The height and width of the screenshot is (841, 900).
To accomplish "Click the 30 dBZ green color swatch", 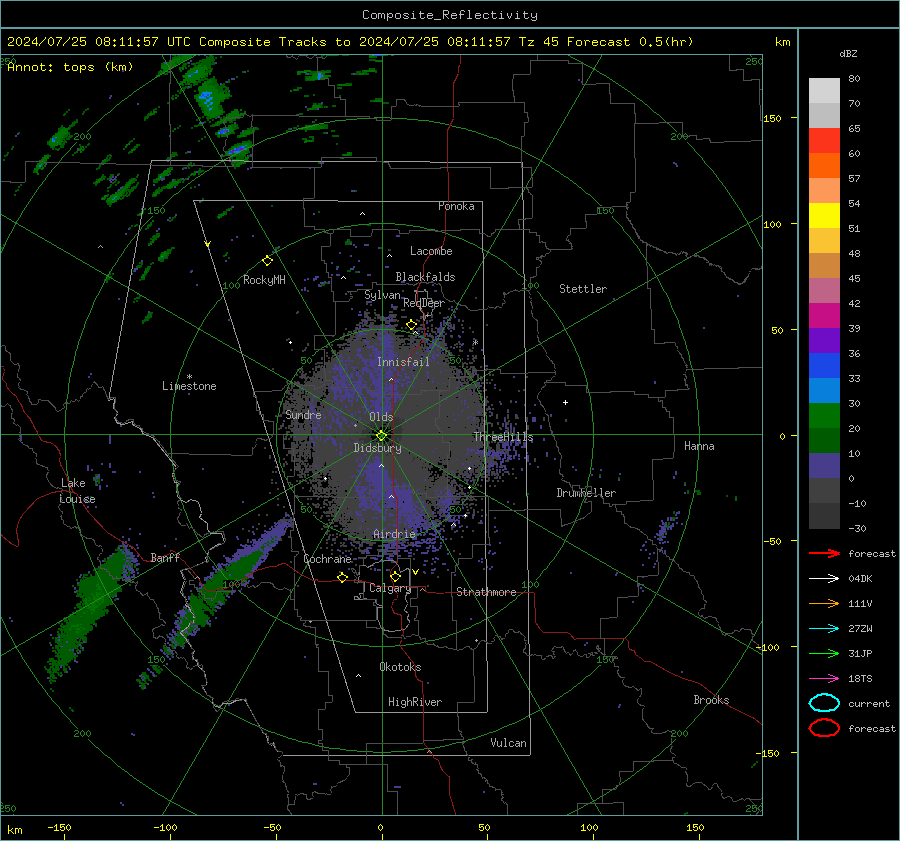I will [824, 415].
